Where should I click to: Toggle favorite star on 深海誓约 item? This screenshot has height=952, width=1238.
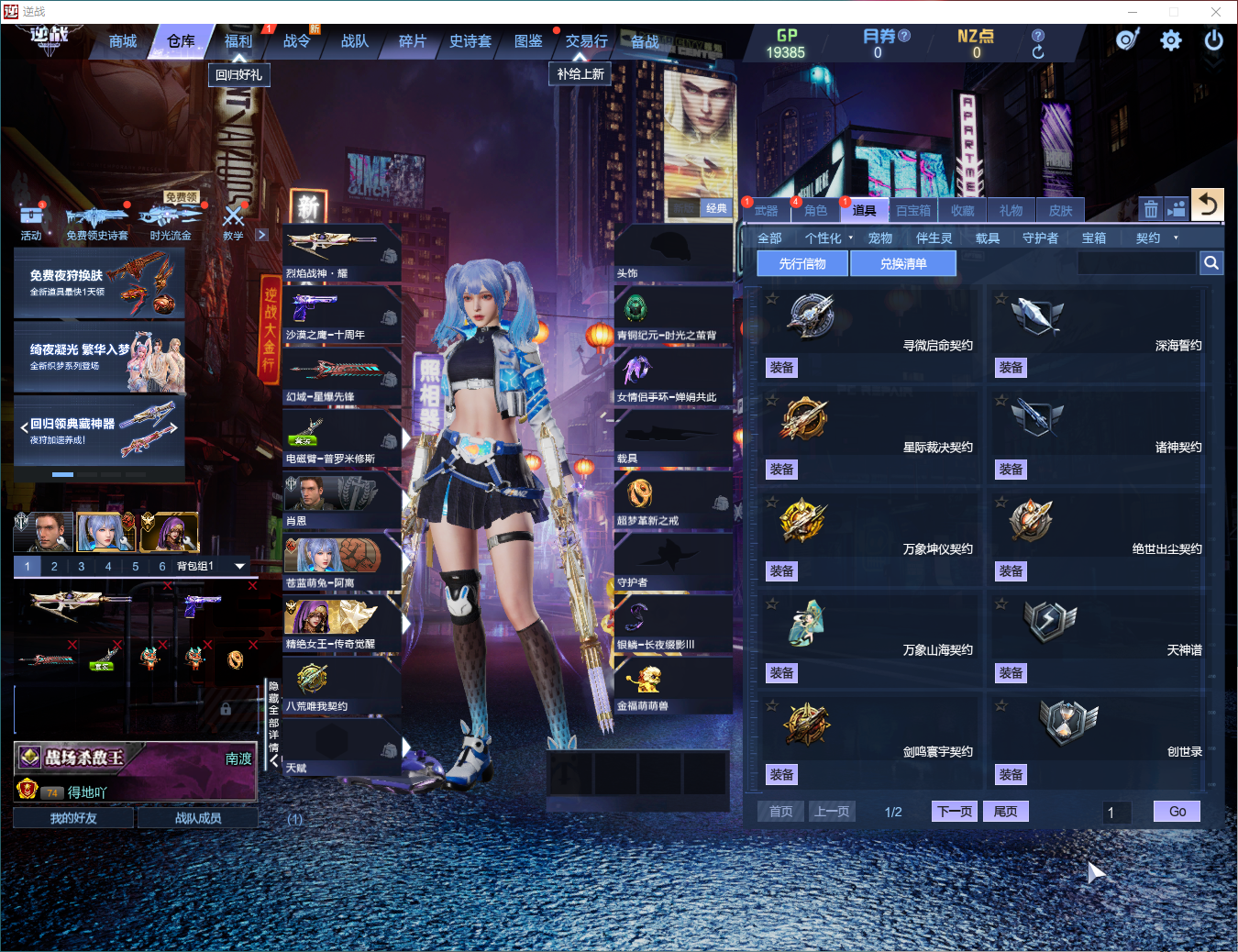tap(1000, 298)
